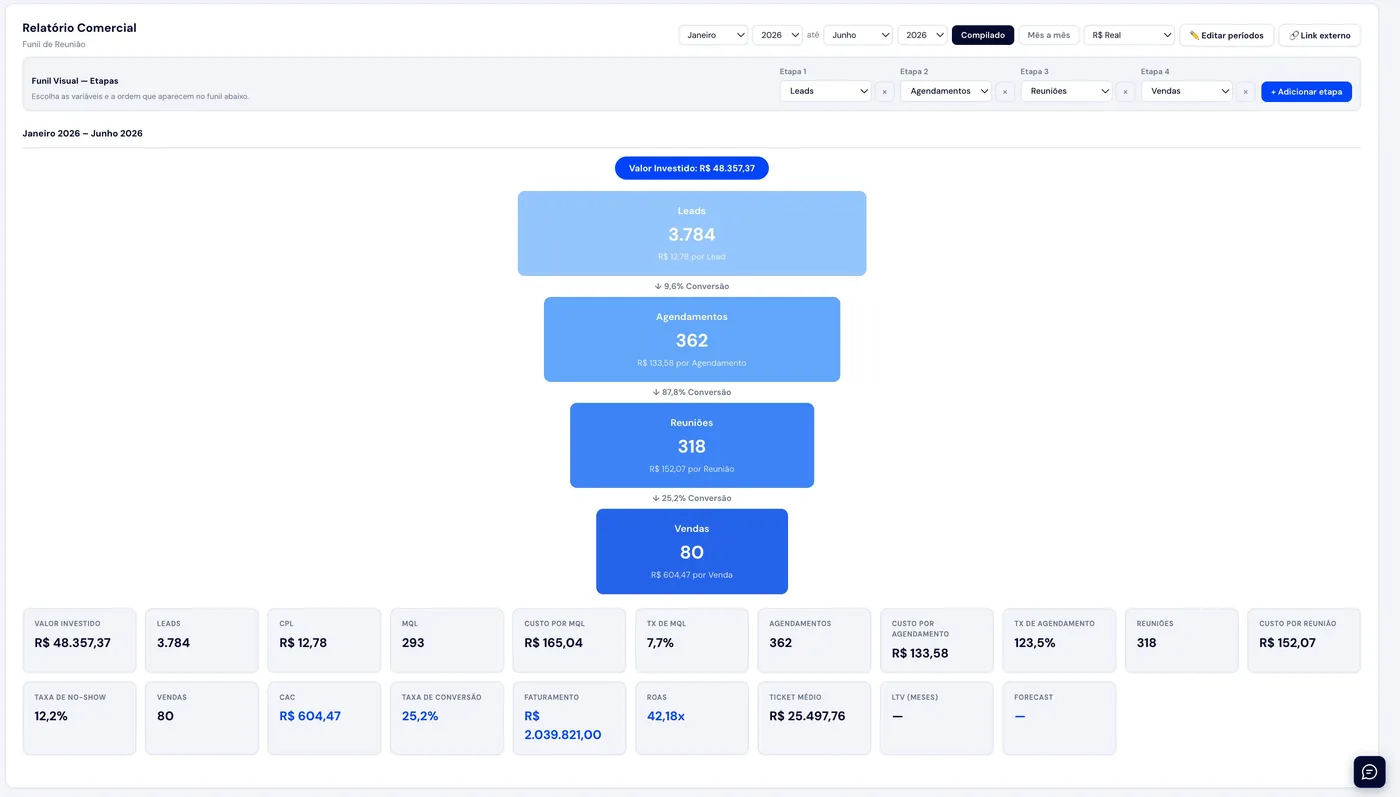Screen dimensions: 1400x797
Task: Click the CAC value R$ 604,47
Action: 310,716
